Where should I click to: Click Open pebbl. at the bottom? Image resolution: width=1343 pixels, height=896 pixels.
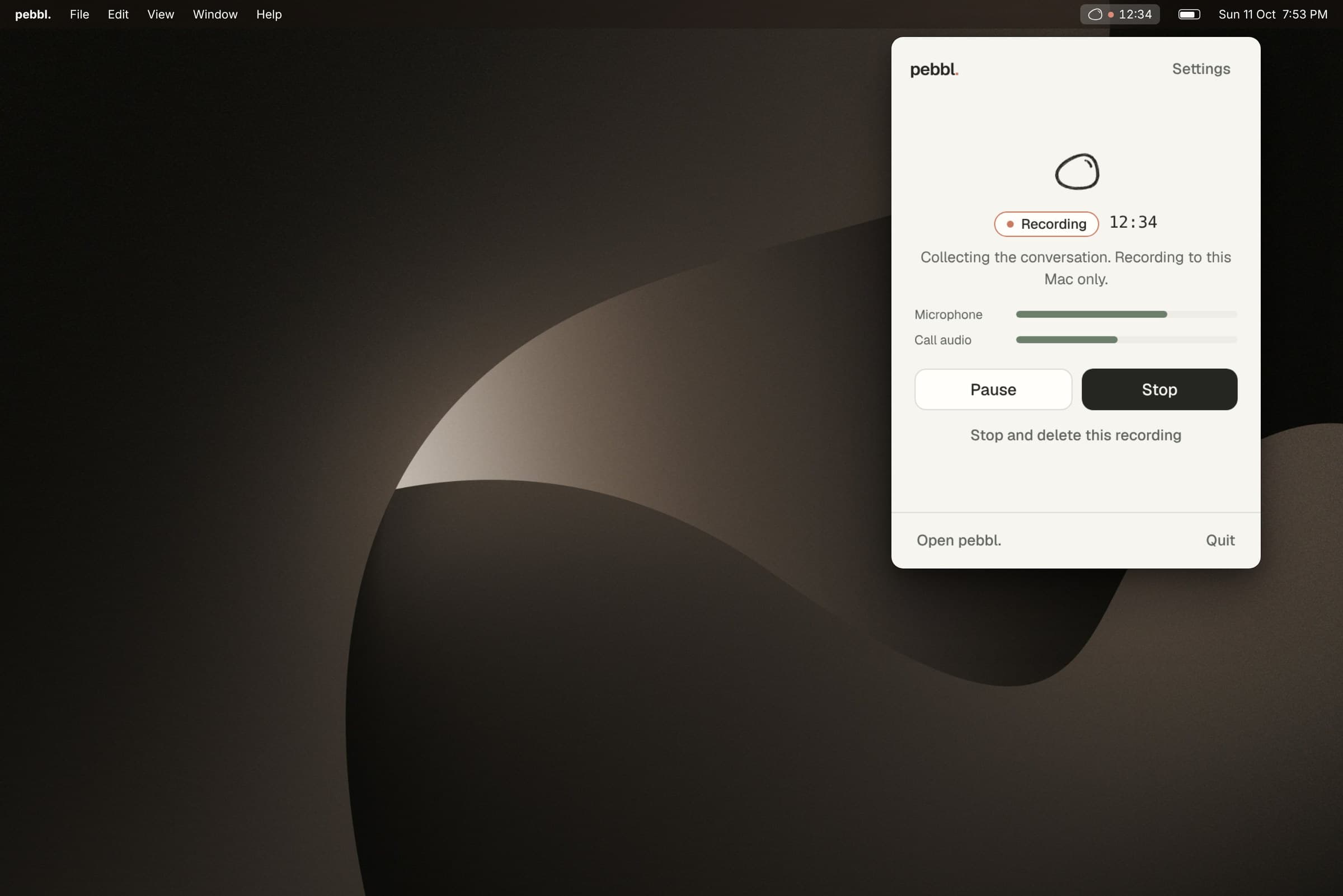959,540
